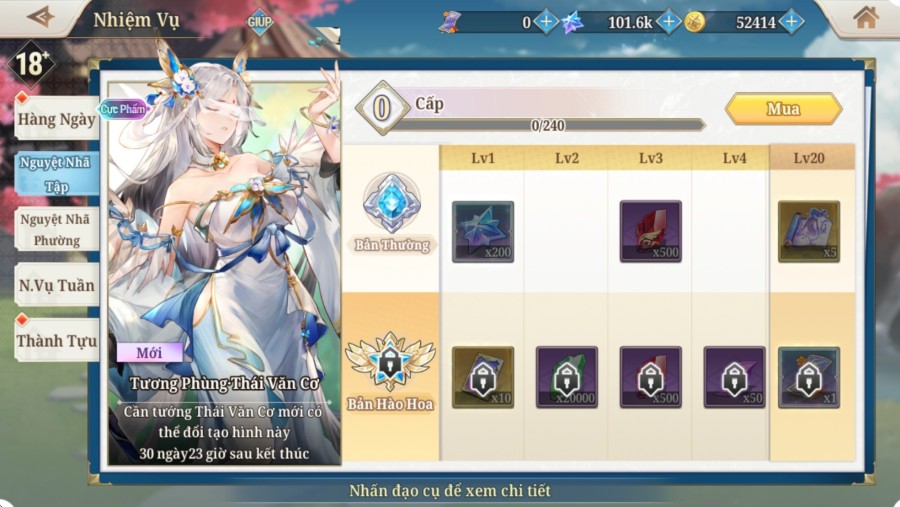Go back using the arrow icon
900x507 pixels.
(41, 17)
